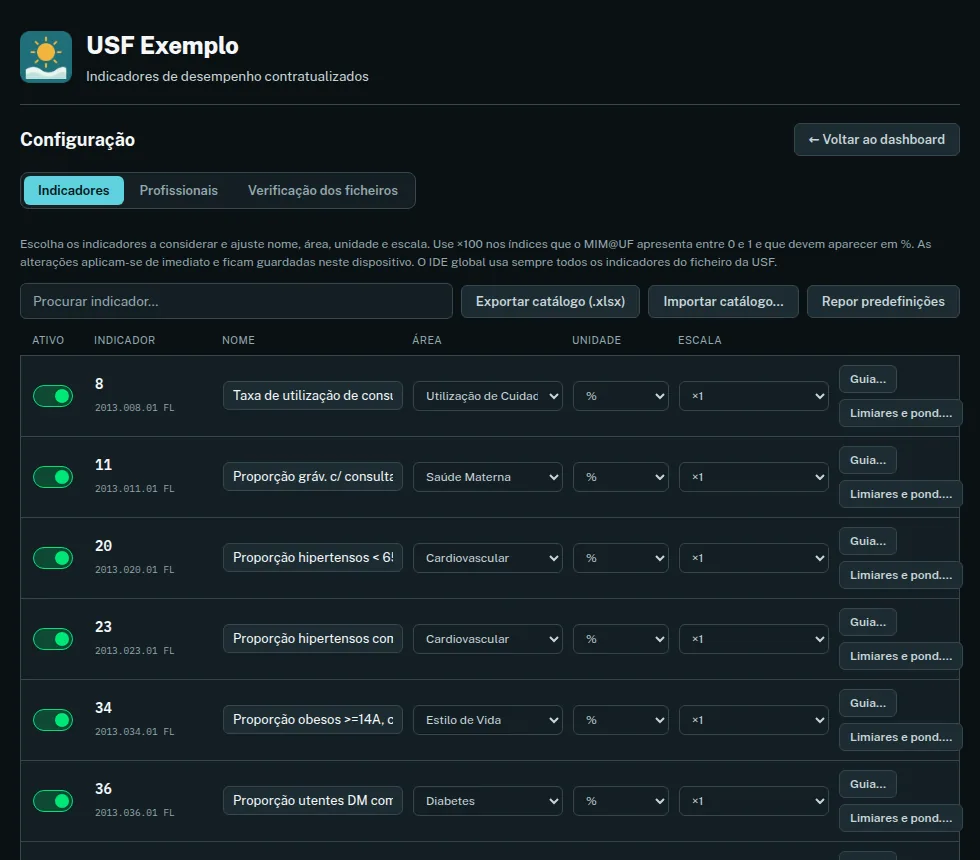Click the ESCALA column header
980x860 pixels.
(699, 340)
